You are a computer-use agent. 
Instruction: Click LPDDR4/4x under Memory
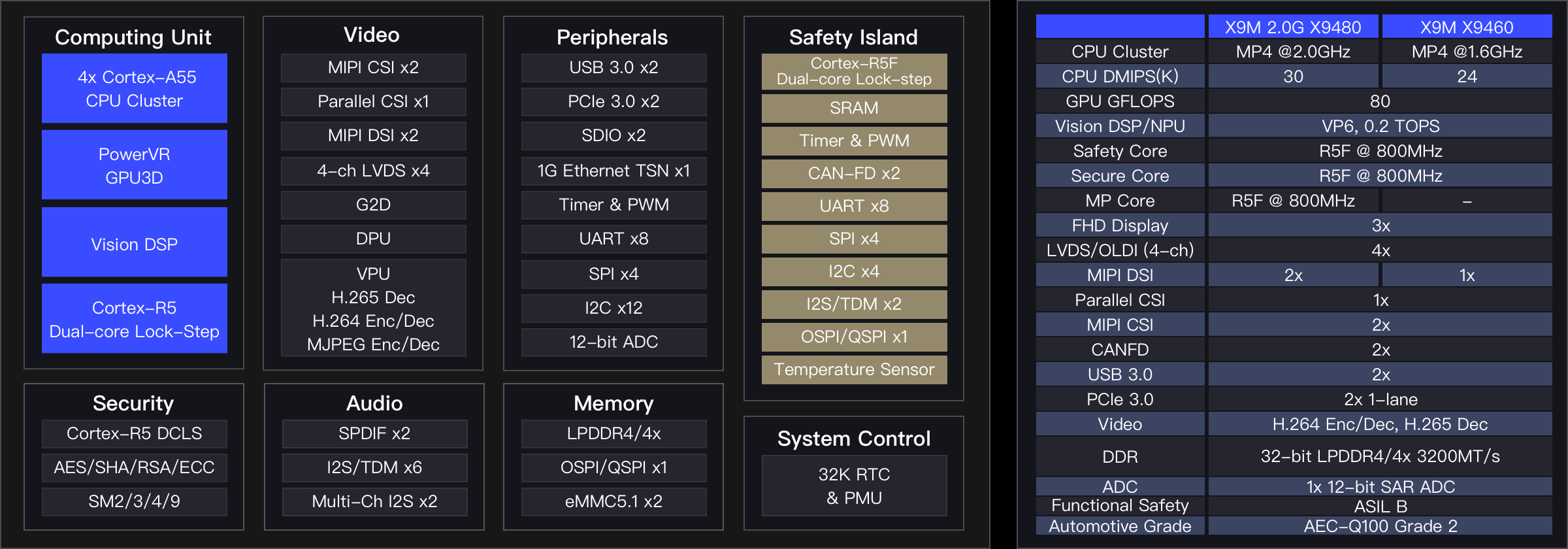(x=614, y=434)
